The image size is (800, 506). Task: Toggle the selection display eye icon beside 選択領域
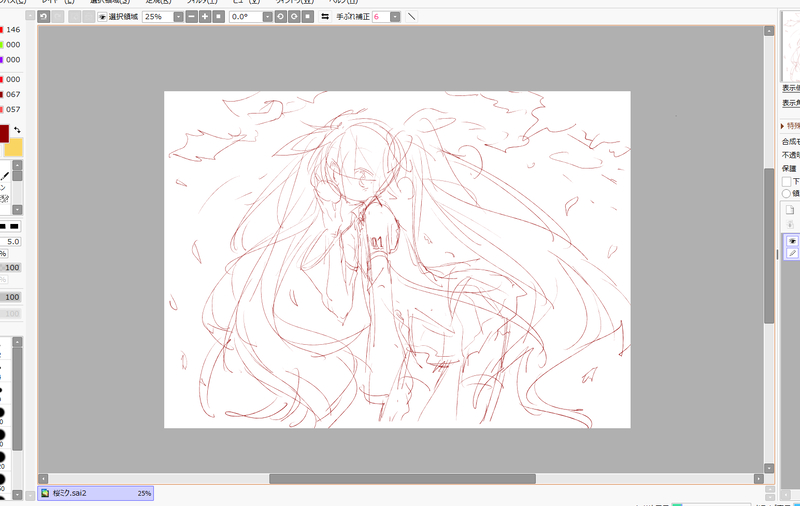click(x=102, y=17)
